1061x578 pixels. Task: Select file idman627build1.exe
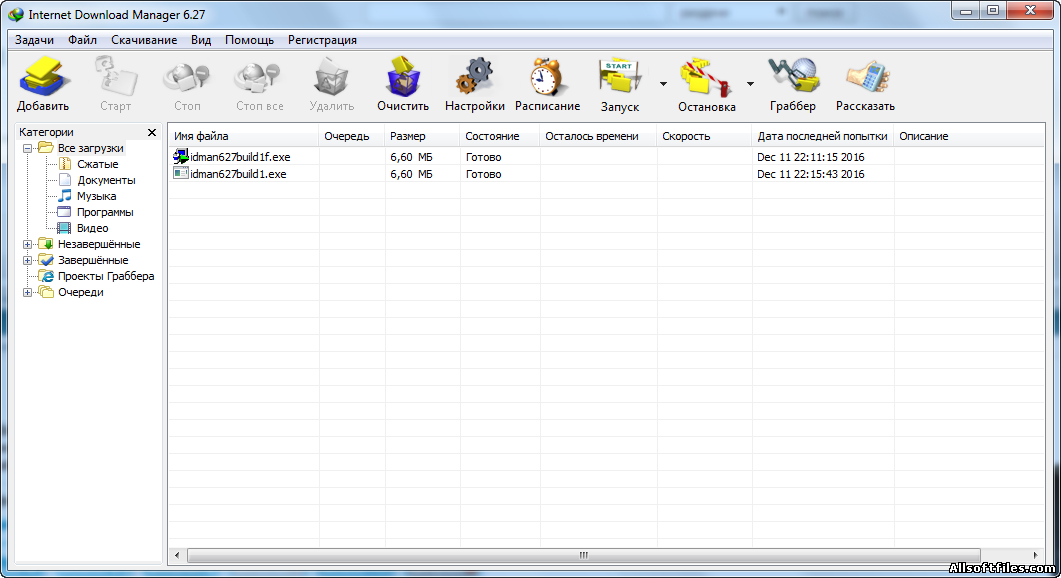(x=238, y=174)
